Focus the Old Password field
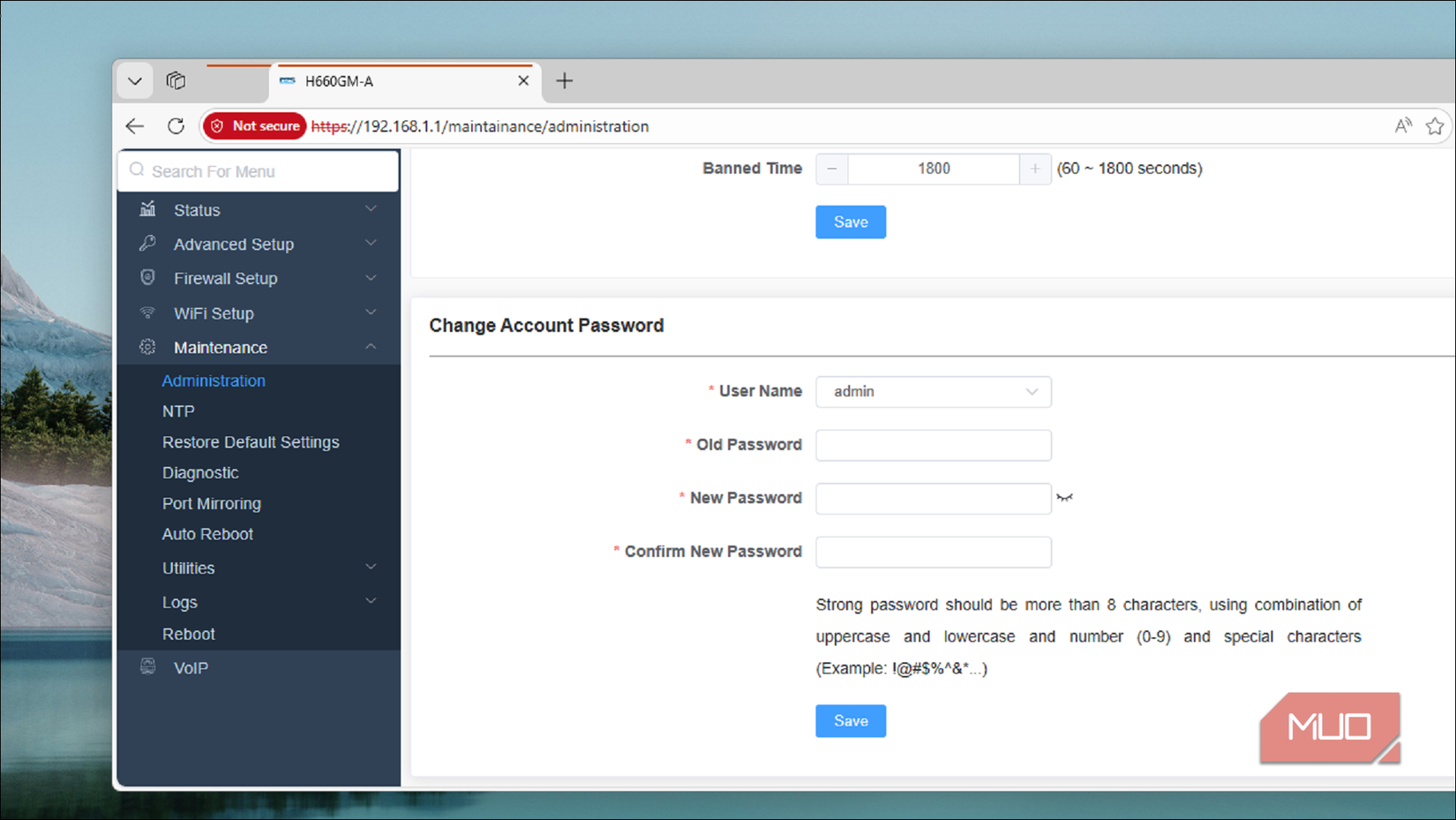Viewport: 1456px width, 820px height. 934,446
